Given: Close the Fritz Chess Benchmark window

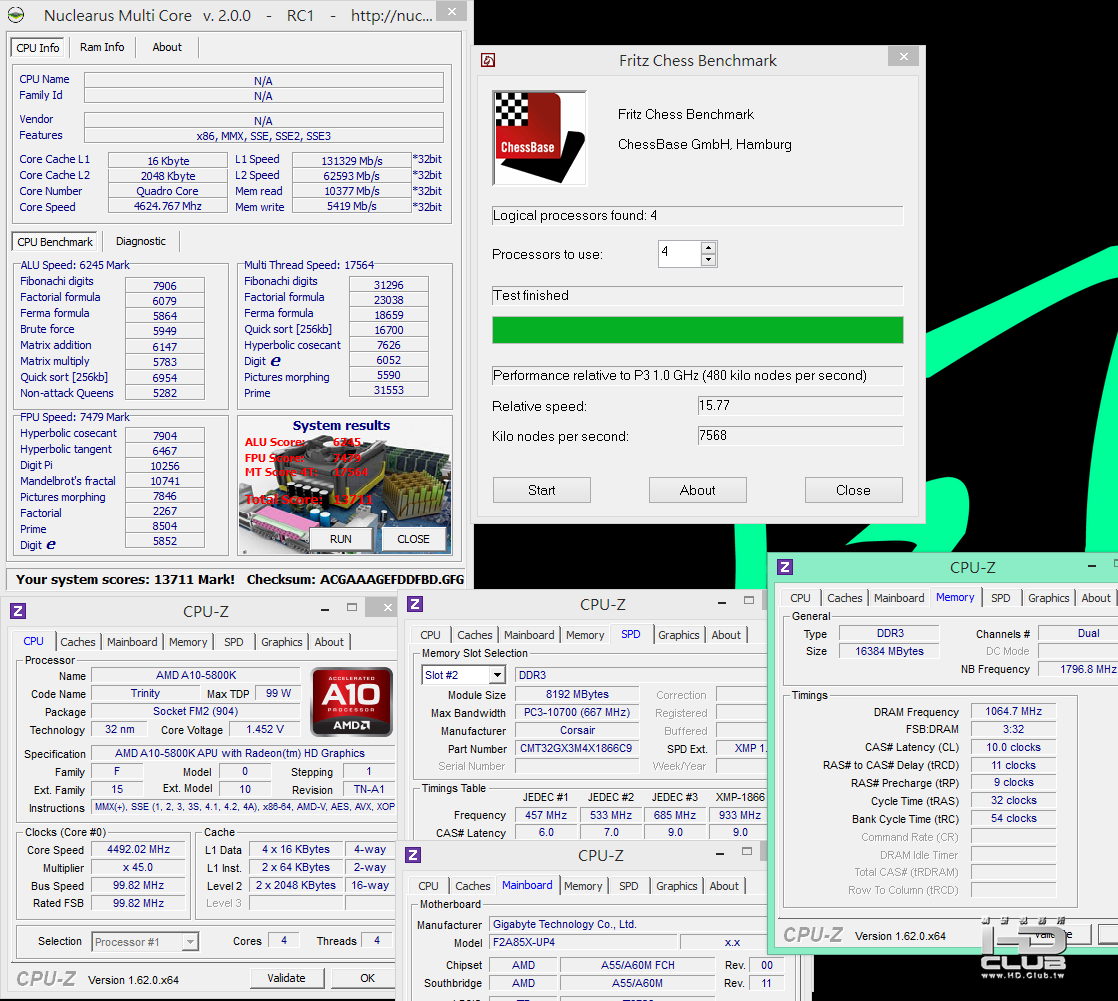Looking at the screenshot, I should 903,56.
